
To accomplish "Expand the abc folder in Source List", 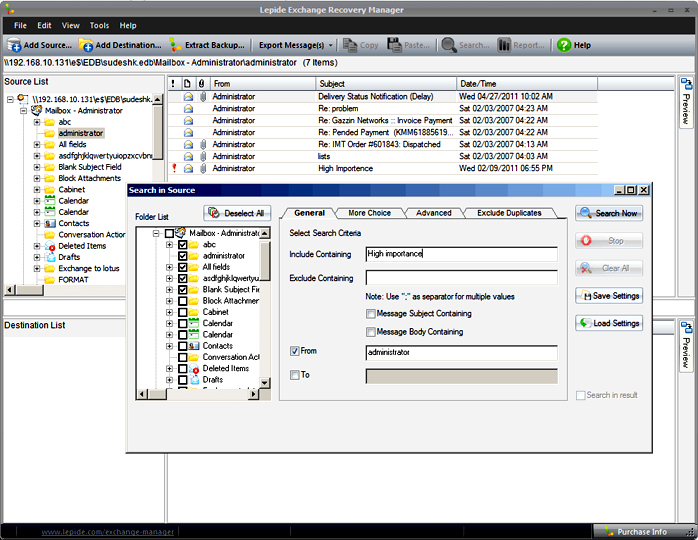I will click(37, 122).
